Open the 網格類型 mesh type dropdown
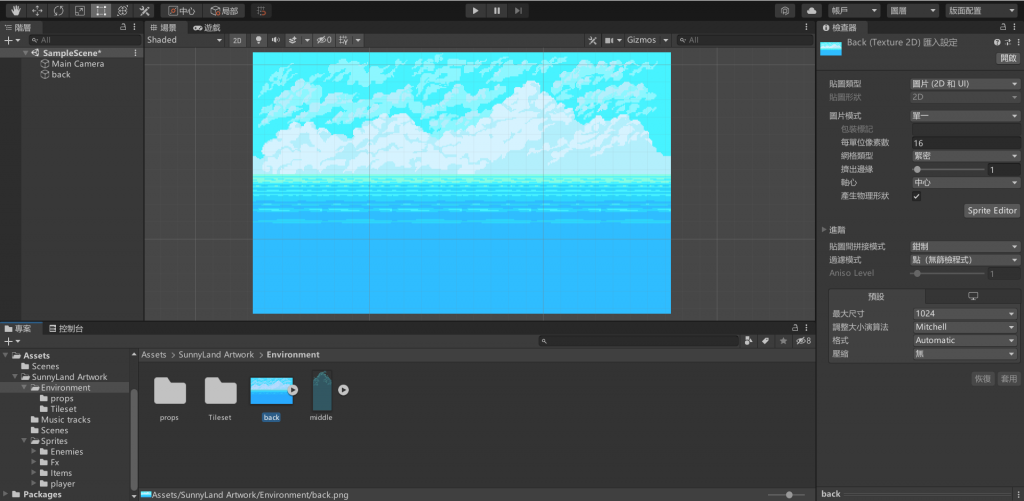The height and width of the screenshot is (501, 1024). (965, 156)
